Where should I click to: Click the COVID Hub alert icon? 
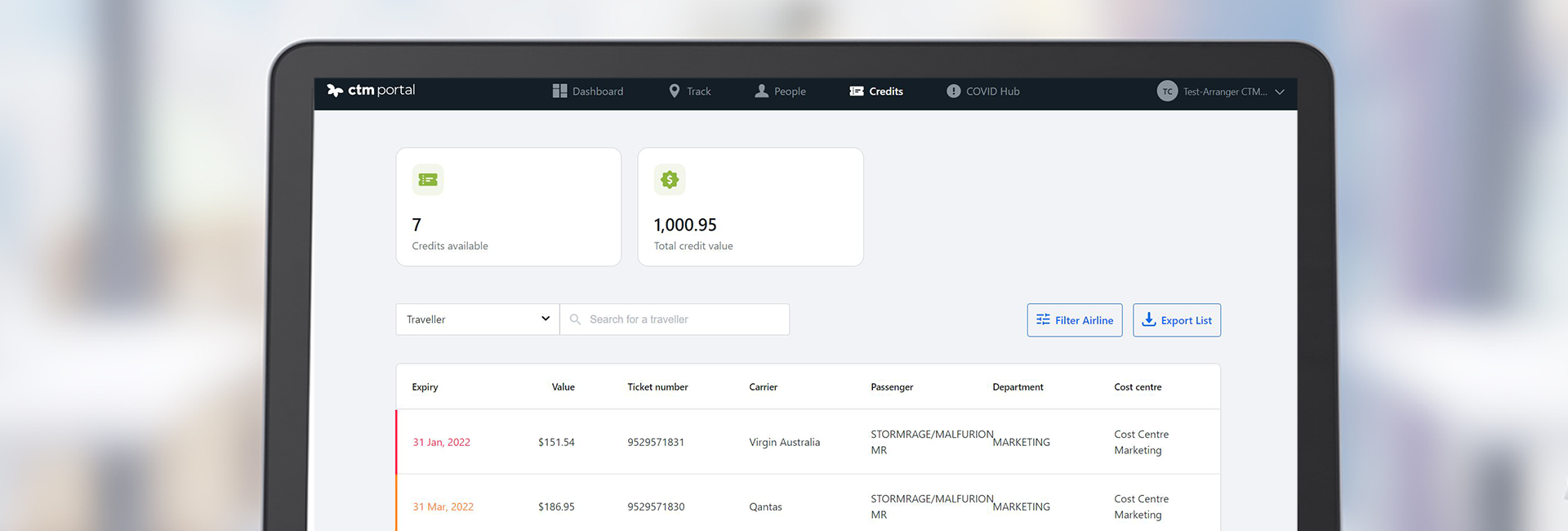[x=953, y=91]
